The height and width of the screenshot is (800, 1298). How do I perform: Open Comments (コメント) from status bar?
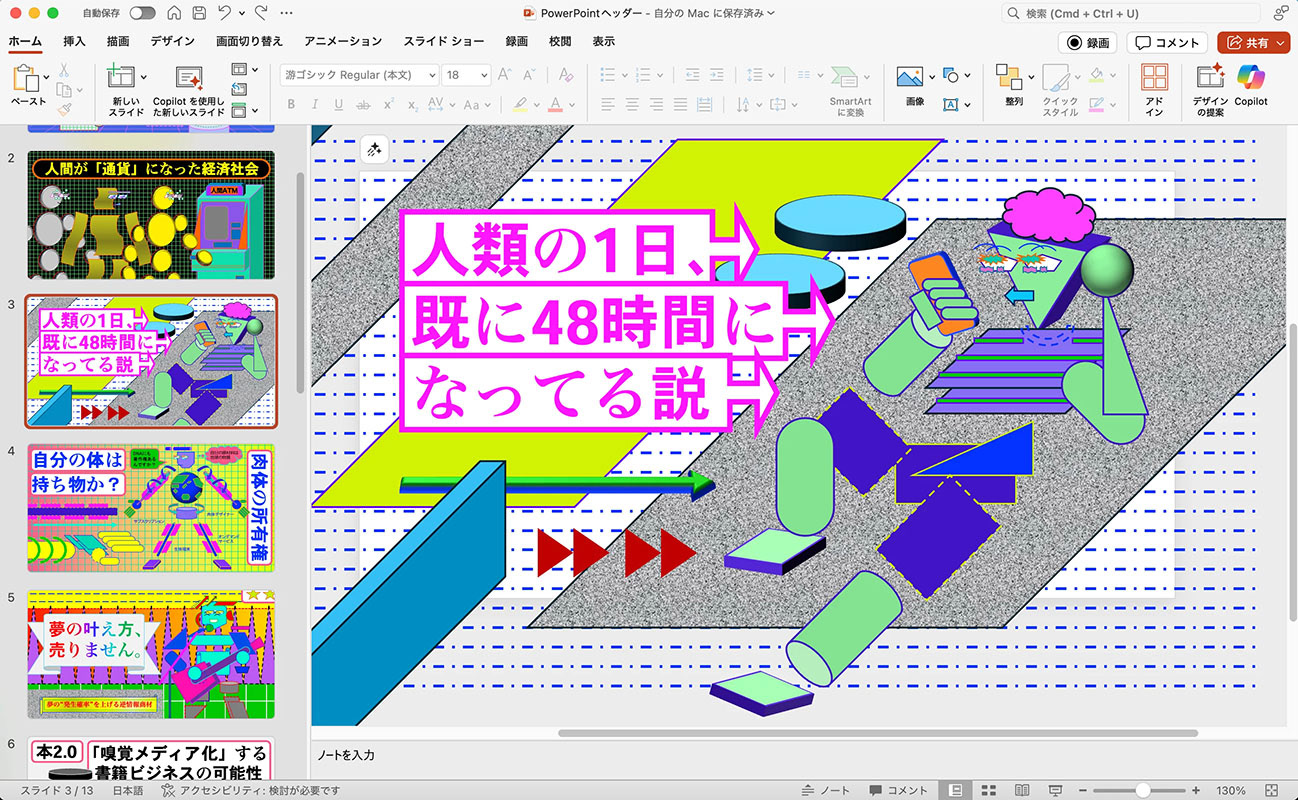point(898,790)
